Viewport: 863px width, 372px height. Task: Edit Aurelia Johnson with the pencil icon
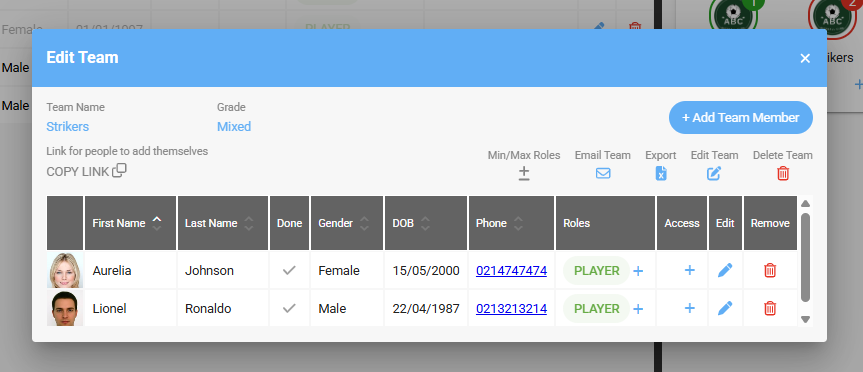[x=725, y=270]
